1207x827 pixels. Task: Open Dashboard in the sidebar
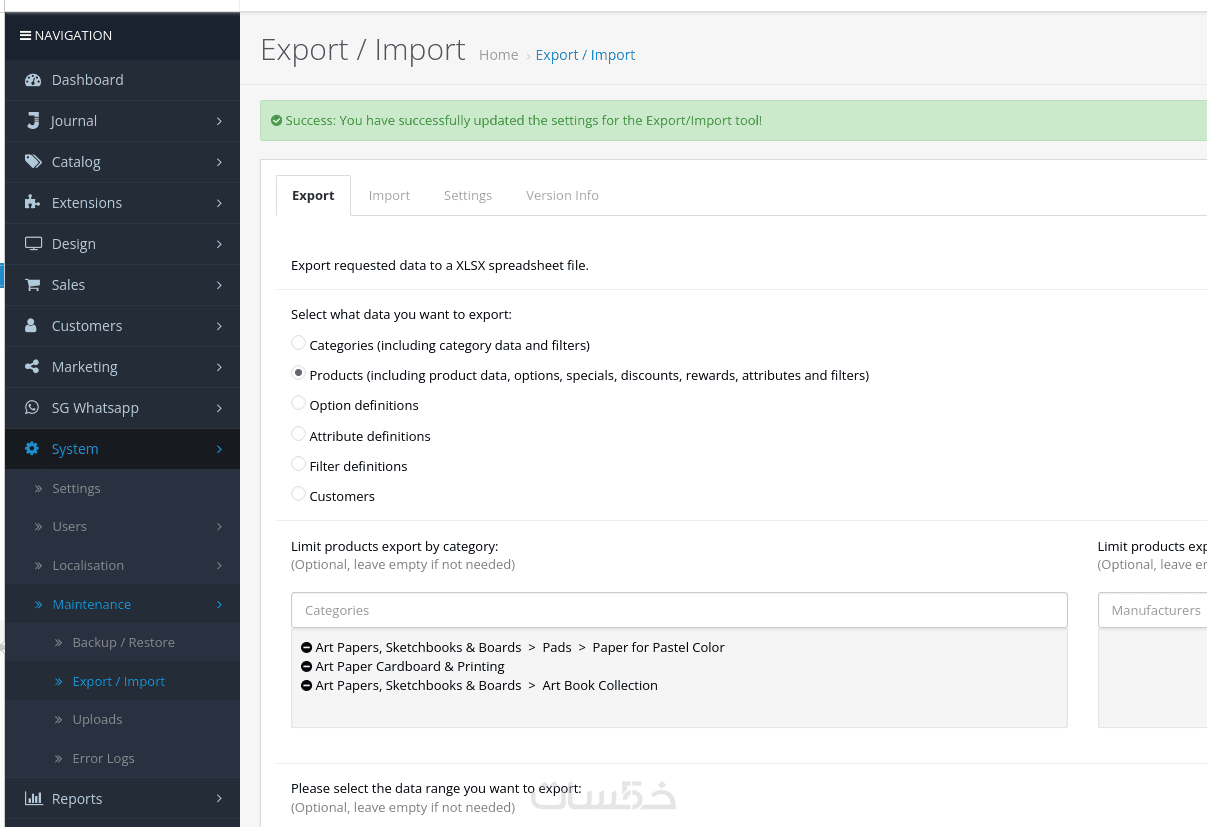pyautogui.click(x=122, y=80)
